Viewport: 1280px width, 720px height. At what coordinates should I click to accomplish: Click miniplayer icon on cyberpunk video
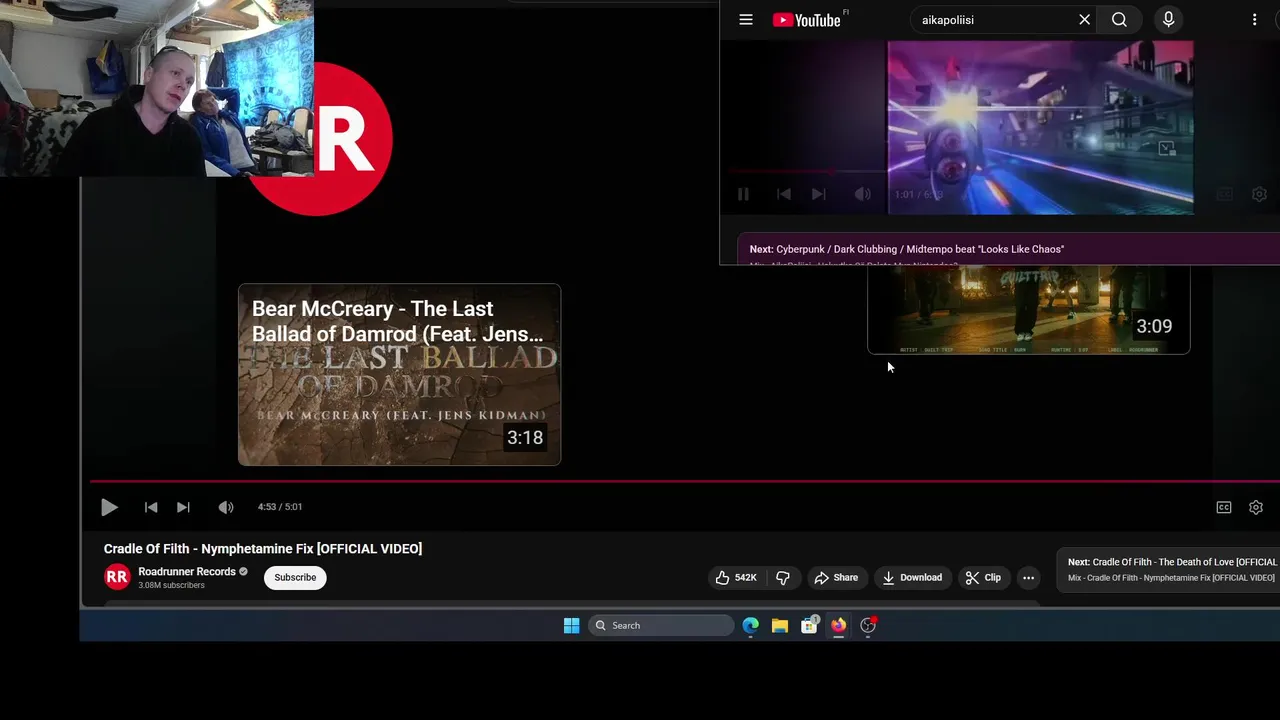coord(1166,148)
